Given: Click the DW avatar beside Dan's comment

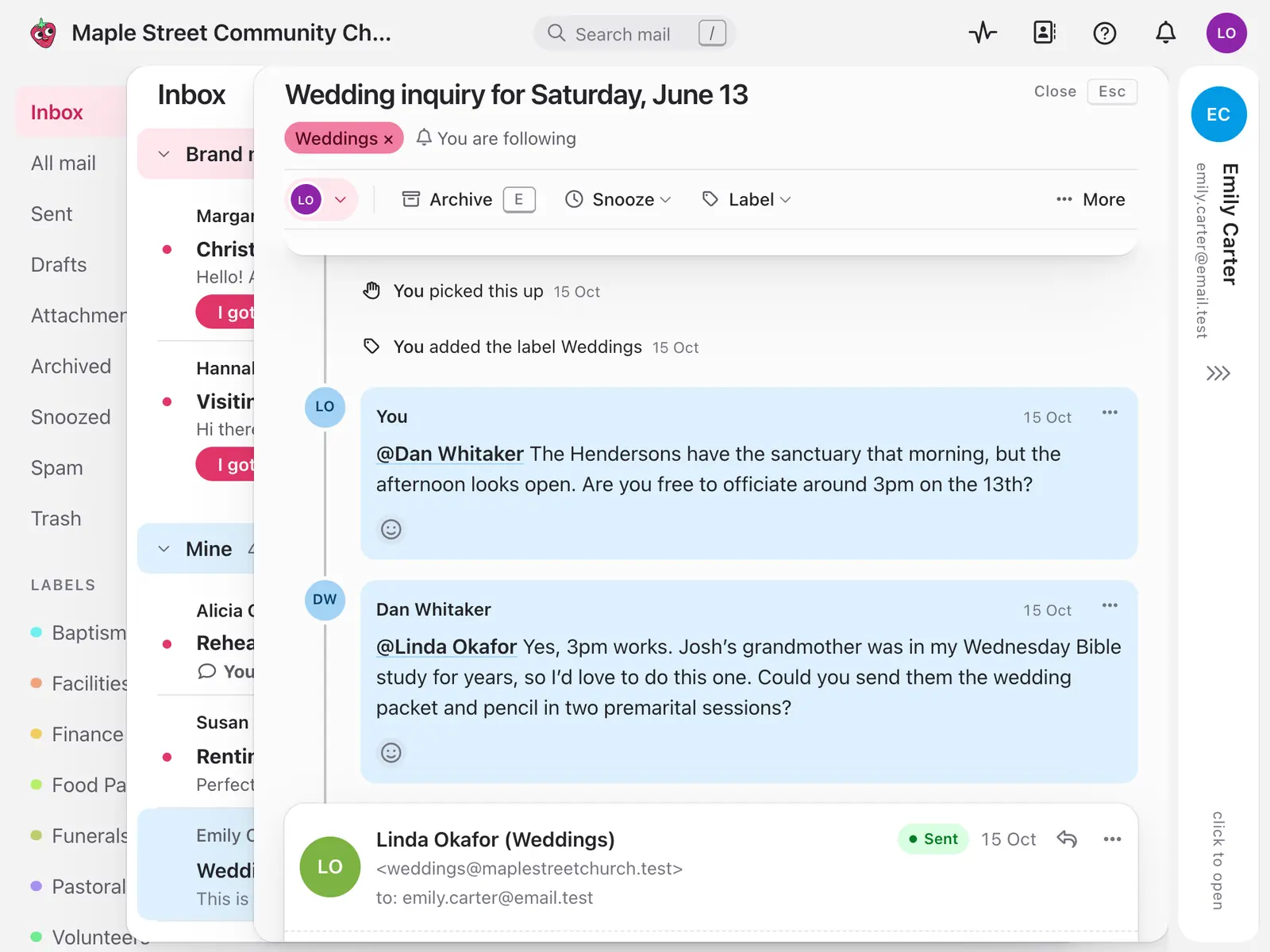Looking at the screenshot, I should 325,600.
